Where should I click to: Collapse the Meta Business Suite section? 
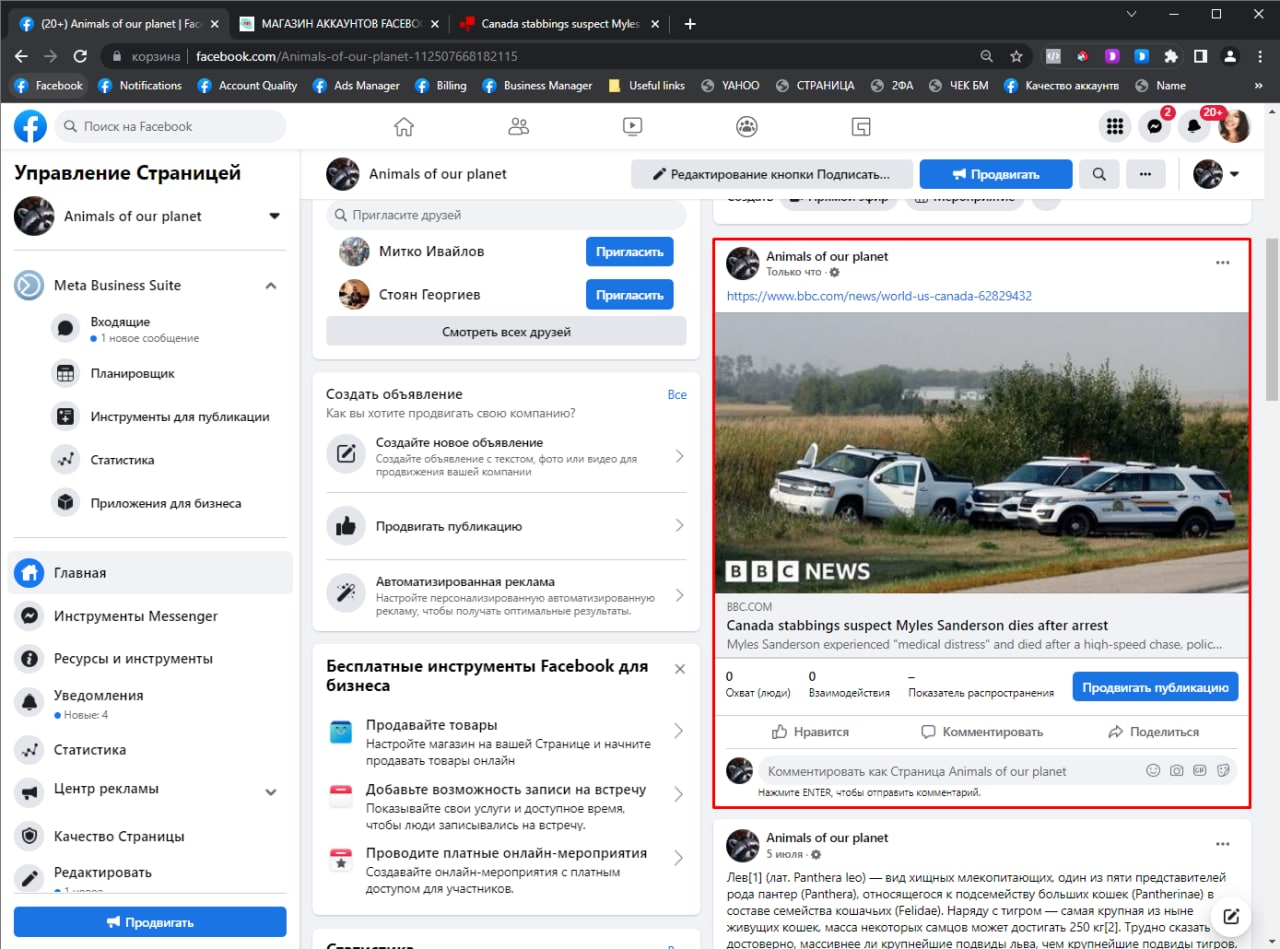[x=270, y=286]
